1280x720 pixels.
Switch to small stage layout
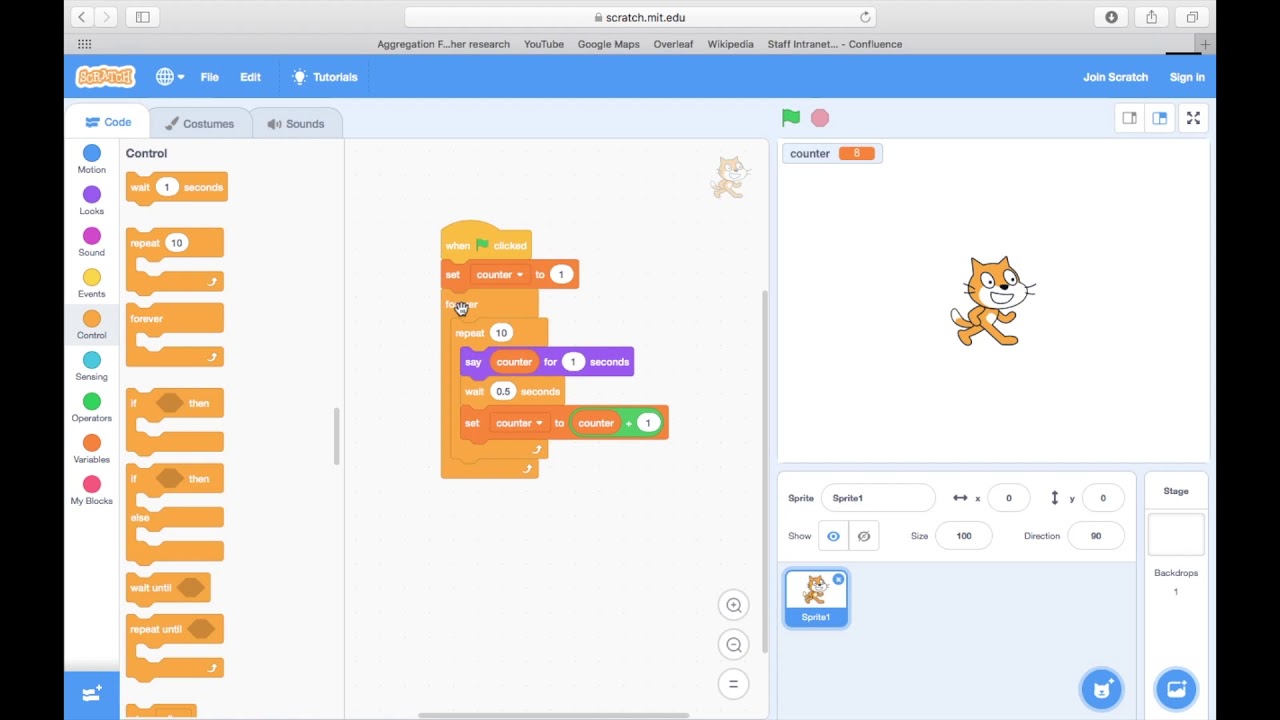(x=1129, y=118)
